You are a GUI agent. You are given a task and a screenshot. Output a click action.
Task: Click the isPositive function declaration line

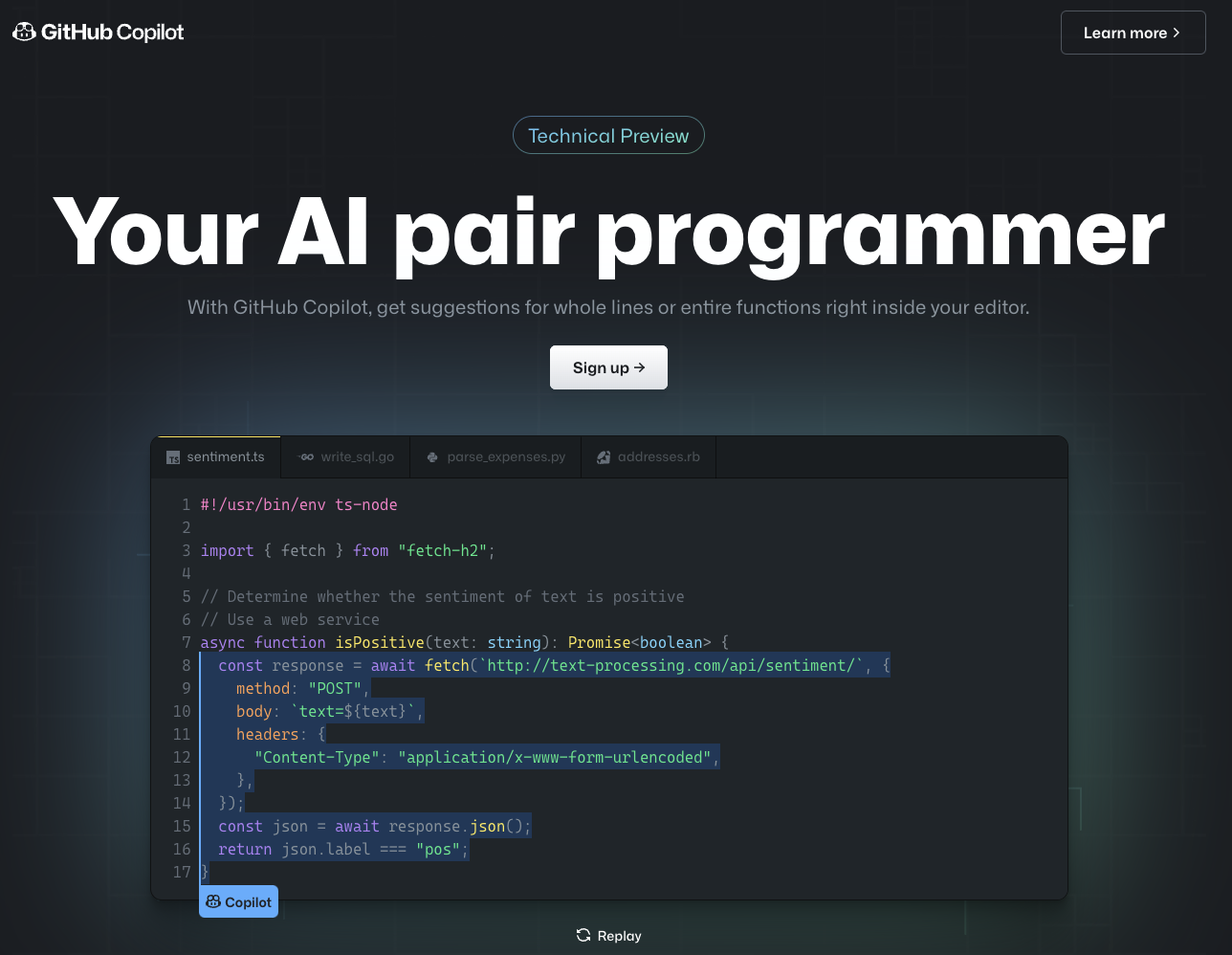[x=464, y=642]
